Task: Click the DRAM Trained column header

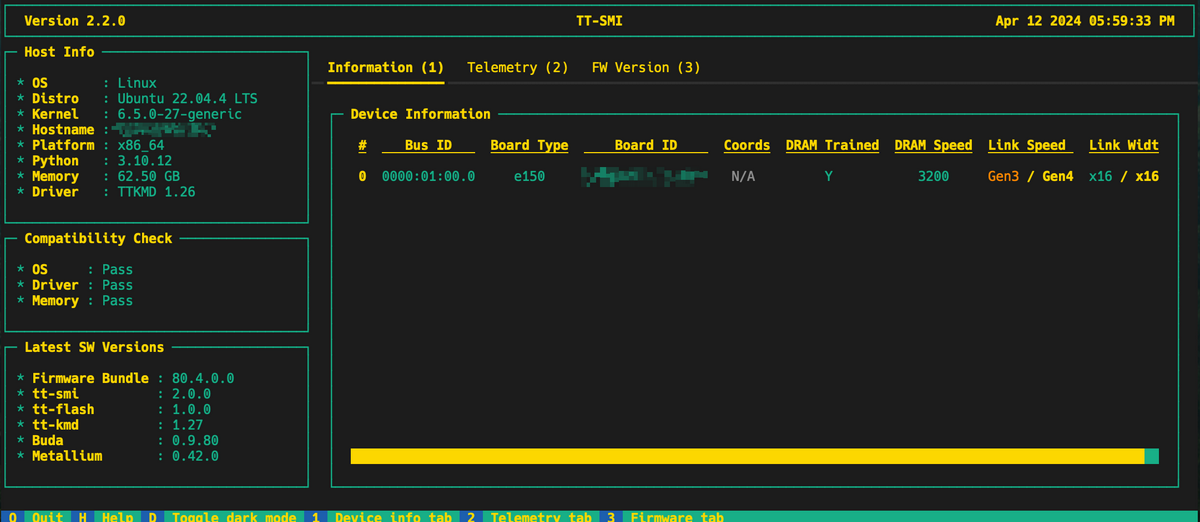Action: click(x=832, y=145)
